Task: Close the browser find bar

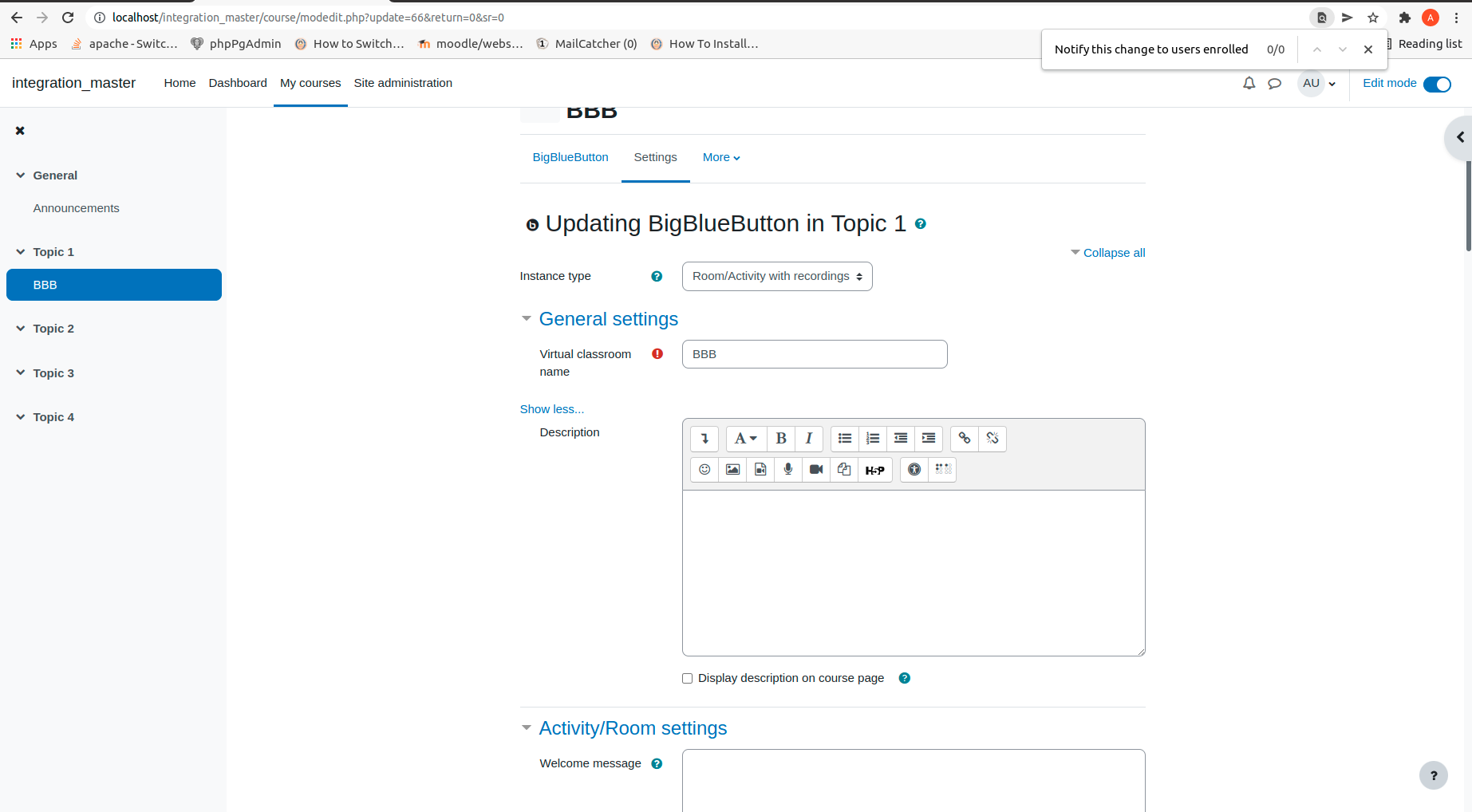Action: (1368, 49)
